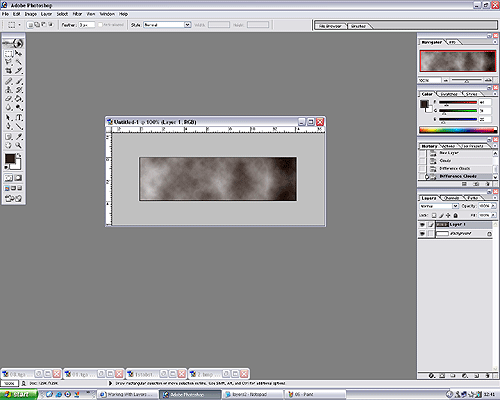500x400 pixels.
Task: Open the File Browser tab button
Action: pyautogui.click(x=330, y=26)
